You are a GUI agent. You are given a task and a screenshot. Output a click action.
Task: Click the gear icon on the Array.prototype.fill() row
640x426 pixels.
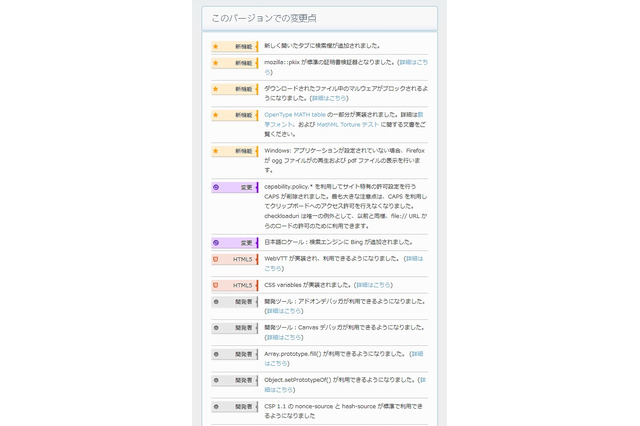coord(216,354)
